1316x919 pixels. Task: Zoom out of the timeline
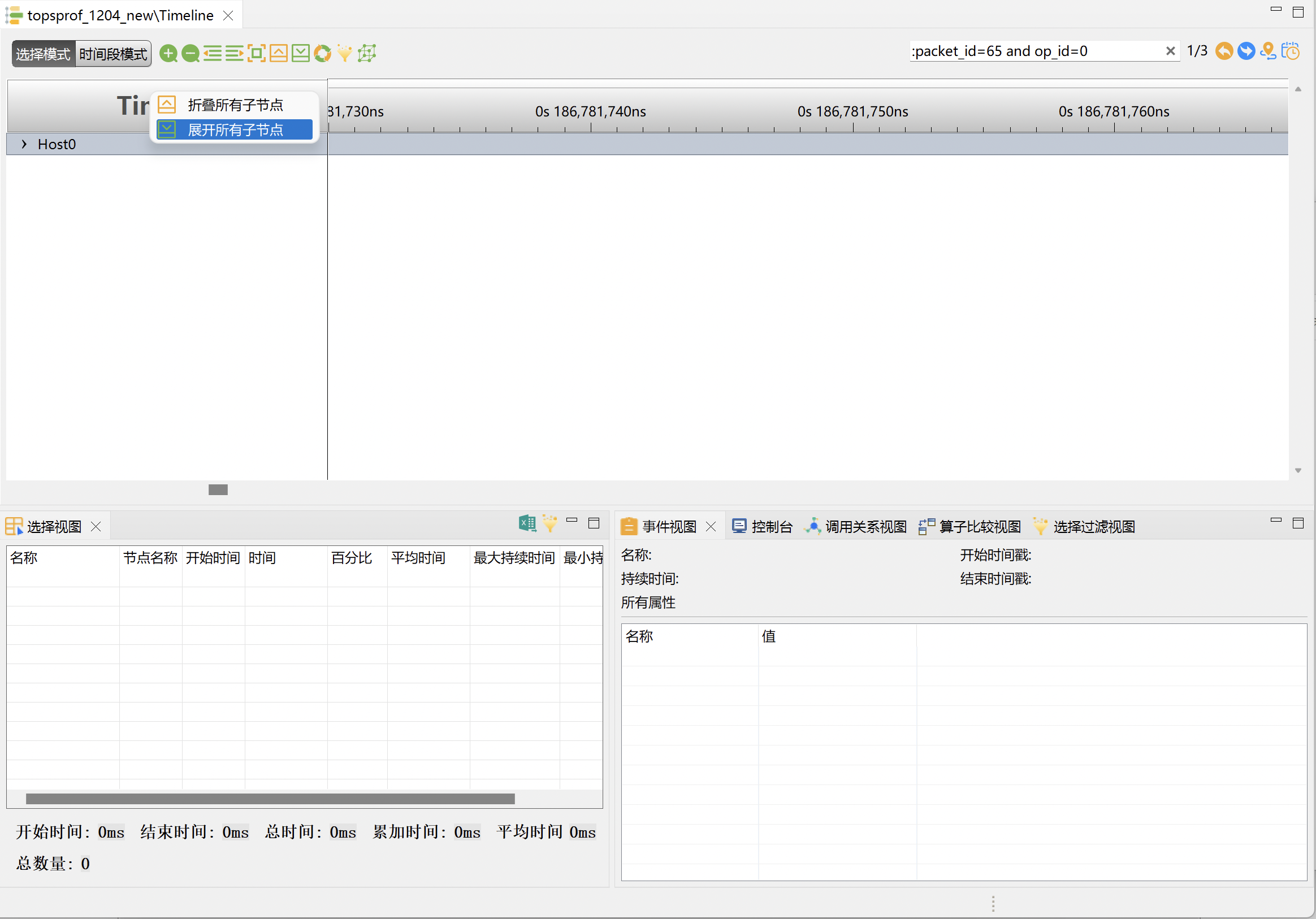pyautogui.click(x=191, y=53)
